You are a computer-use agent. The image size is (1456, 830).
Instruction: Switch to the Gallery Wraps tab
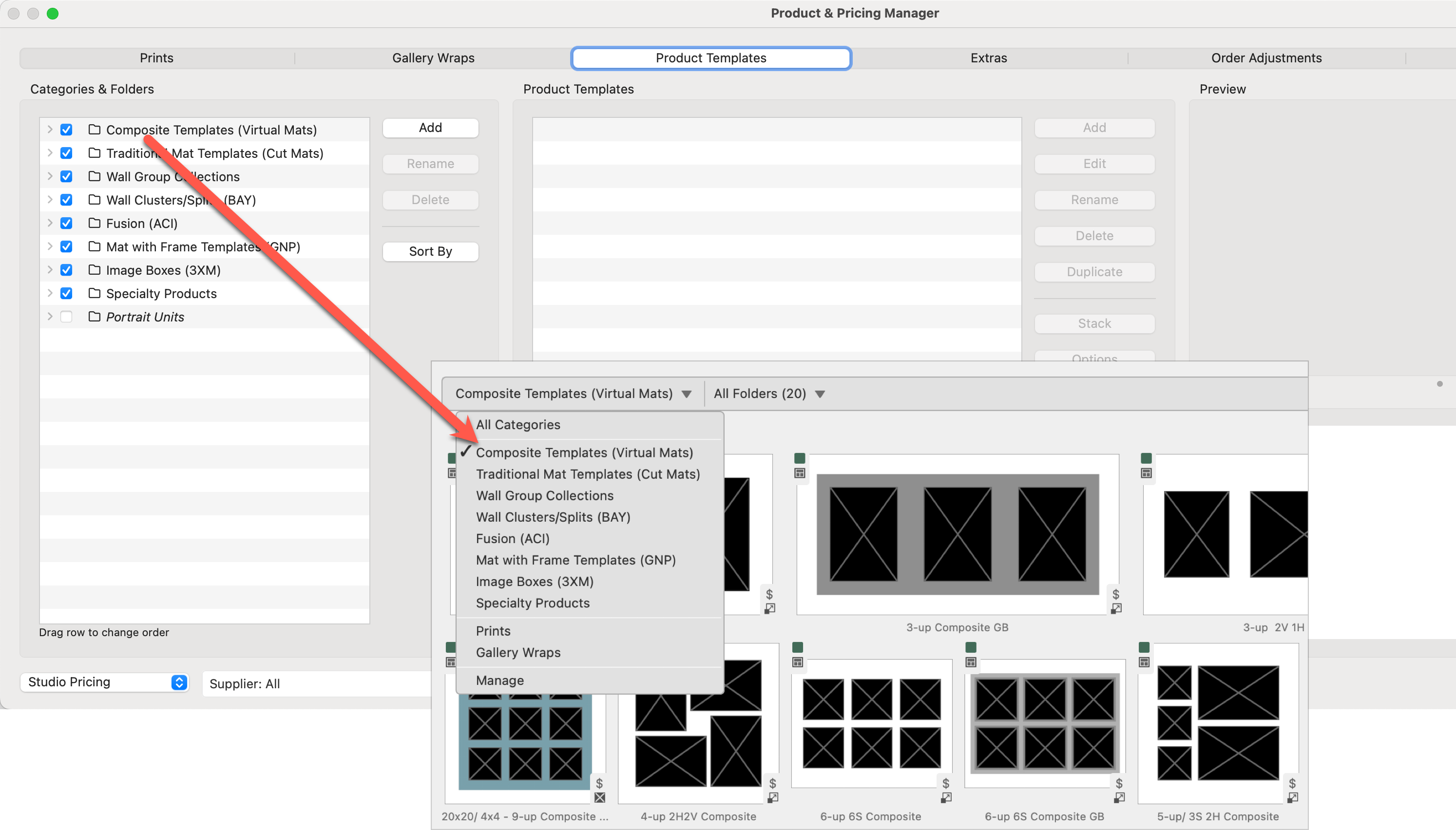click(433, 58)
